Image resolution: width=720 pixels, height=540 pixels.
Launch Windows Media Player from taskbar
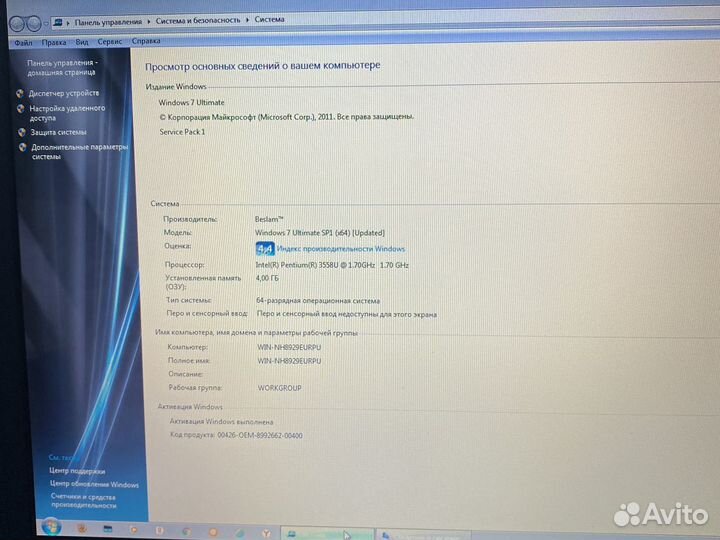(x=134, y=530)
